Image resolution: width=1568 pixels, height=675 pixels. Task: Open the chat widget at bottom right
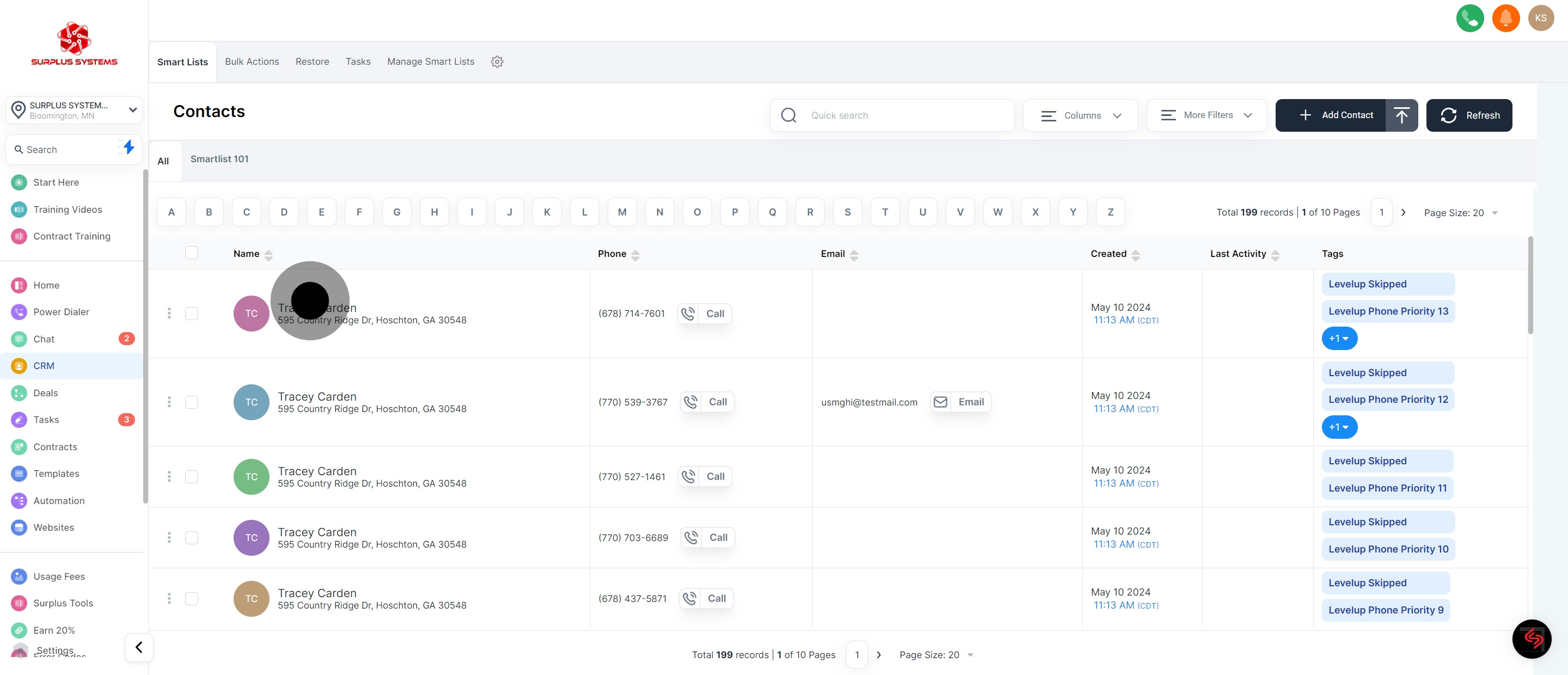1532,639
